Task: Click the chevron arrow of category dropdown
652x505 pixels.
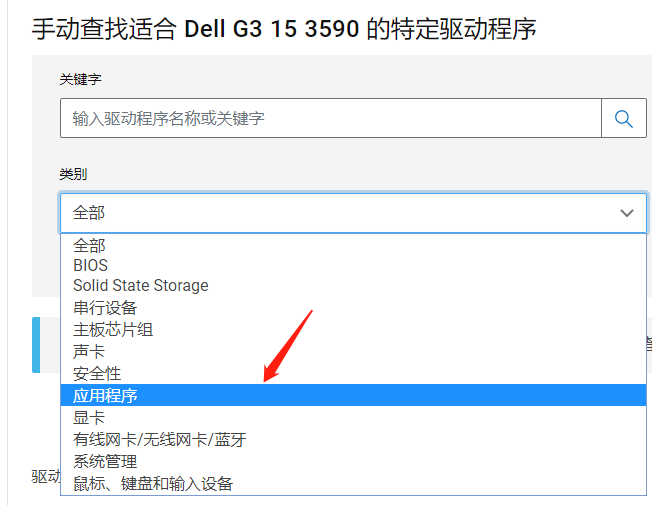Action: [x=627, y=213]
